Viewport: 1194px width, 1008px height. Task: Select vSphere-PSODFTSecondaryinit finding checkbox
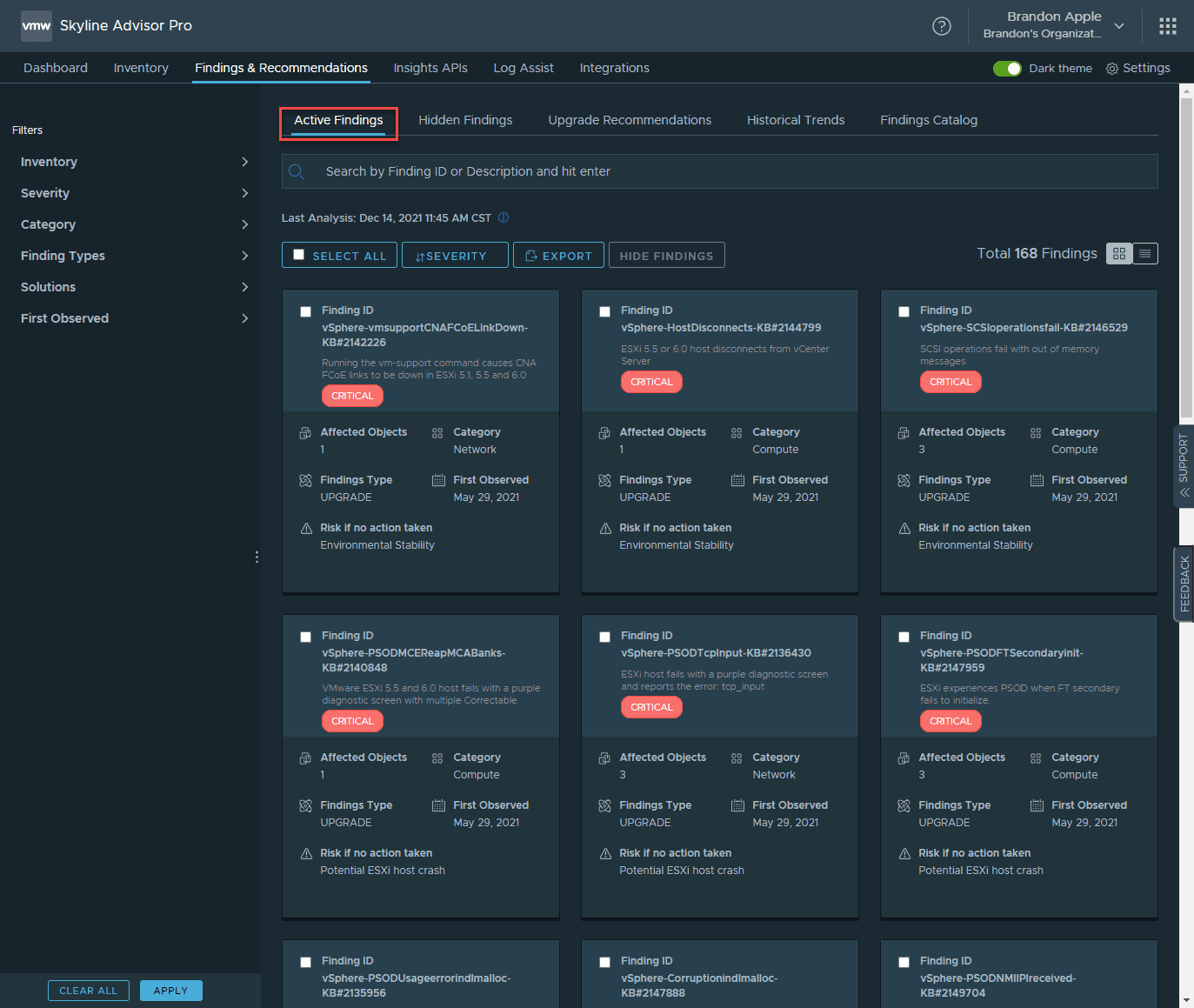tap(904, 637)
